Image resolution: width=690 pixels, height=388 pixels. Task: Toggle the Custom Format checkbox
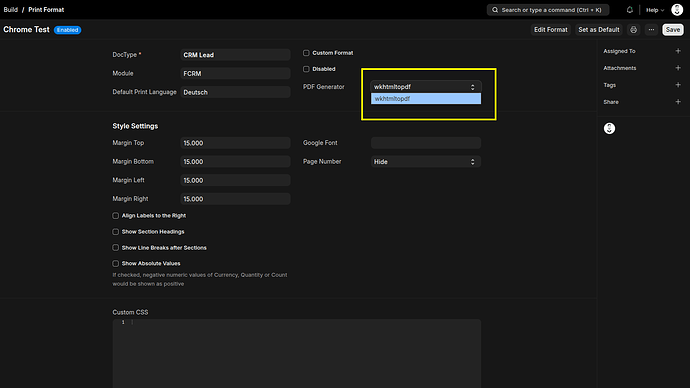pos(306,53)
